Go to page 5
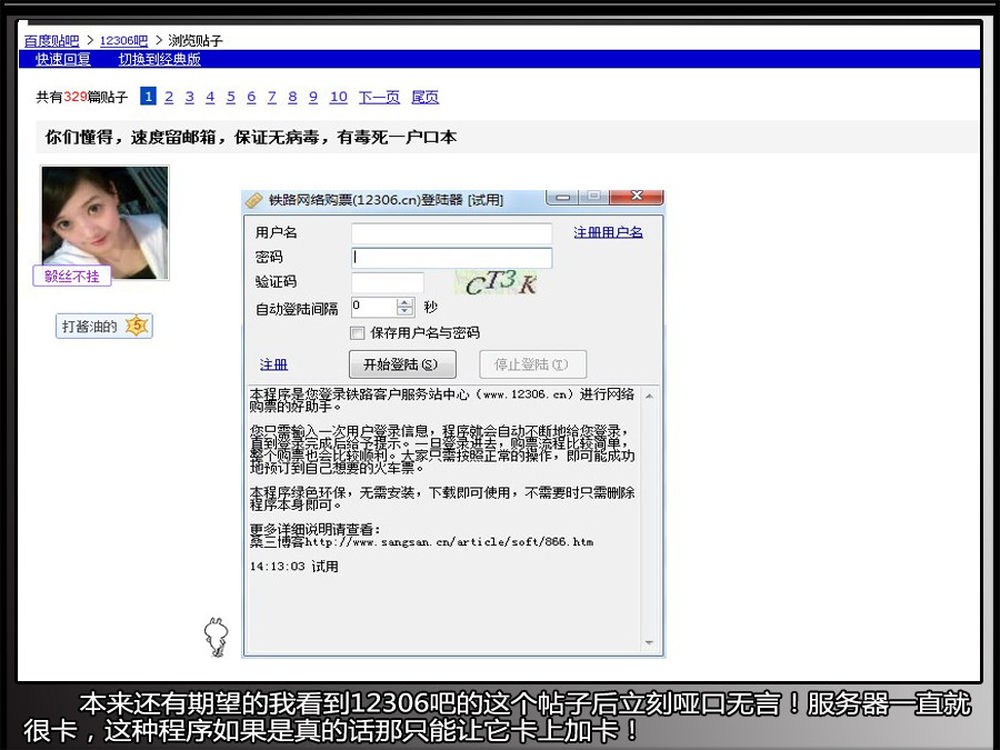Screen dimensions: 1000x750 click(231, 97)
